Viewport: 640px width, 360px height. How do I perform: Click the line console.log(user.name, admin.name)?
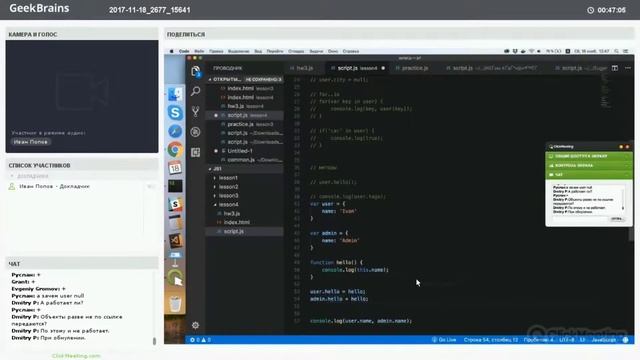tap(361, 321)
